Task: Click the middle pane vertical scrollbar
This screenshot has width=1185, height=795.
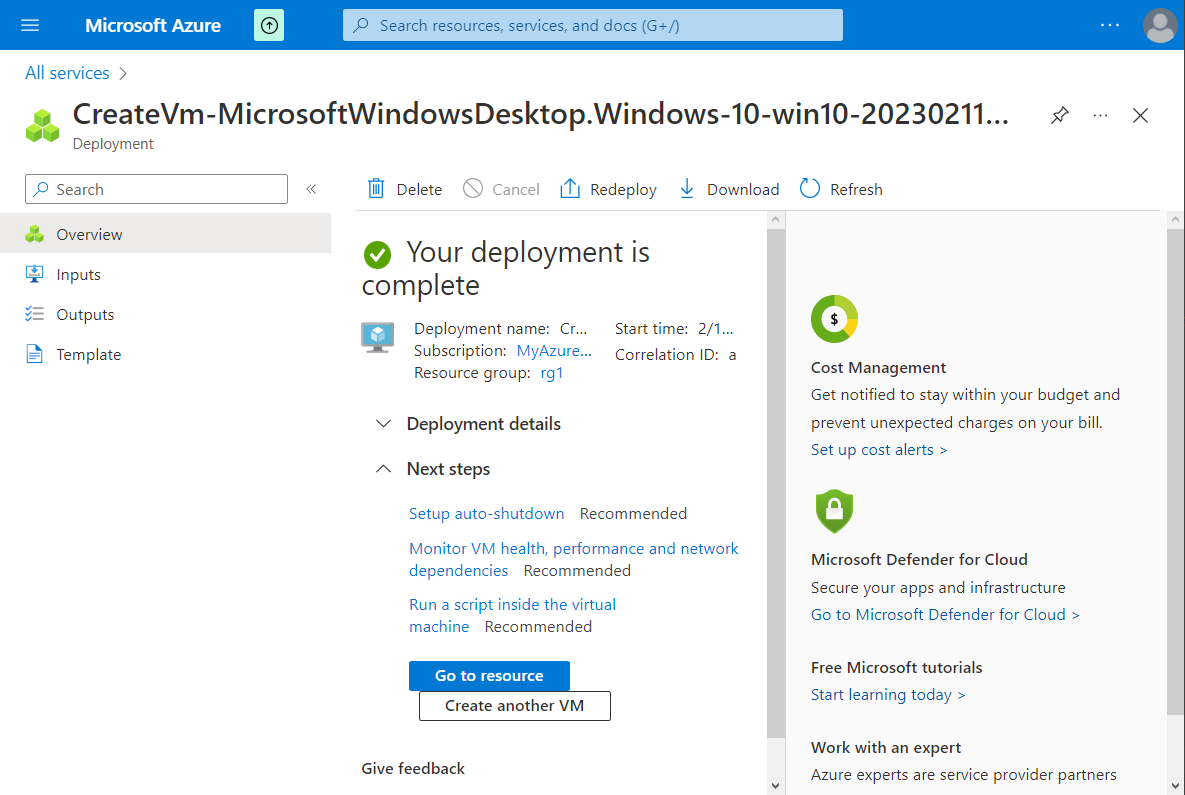Action: (775, 483)
